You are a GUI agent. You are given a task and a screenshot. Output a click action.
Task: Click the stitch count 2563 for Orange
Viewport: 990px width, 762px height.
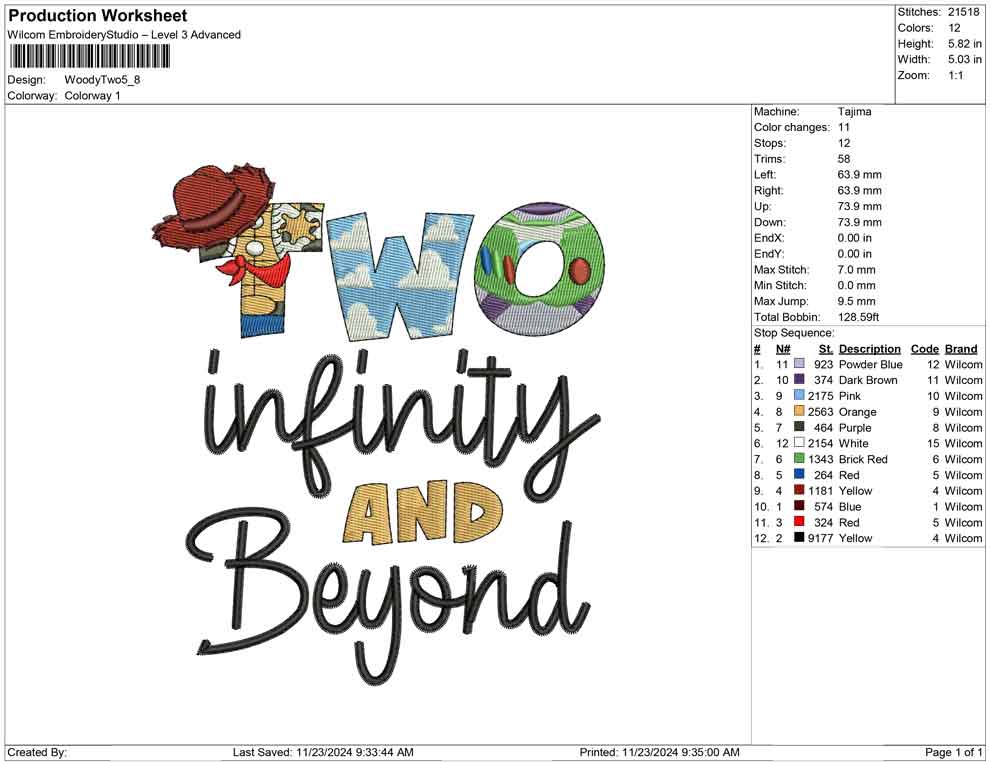click(820, 412)
